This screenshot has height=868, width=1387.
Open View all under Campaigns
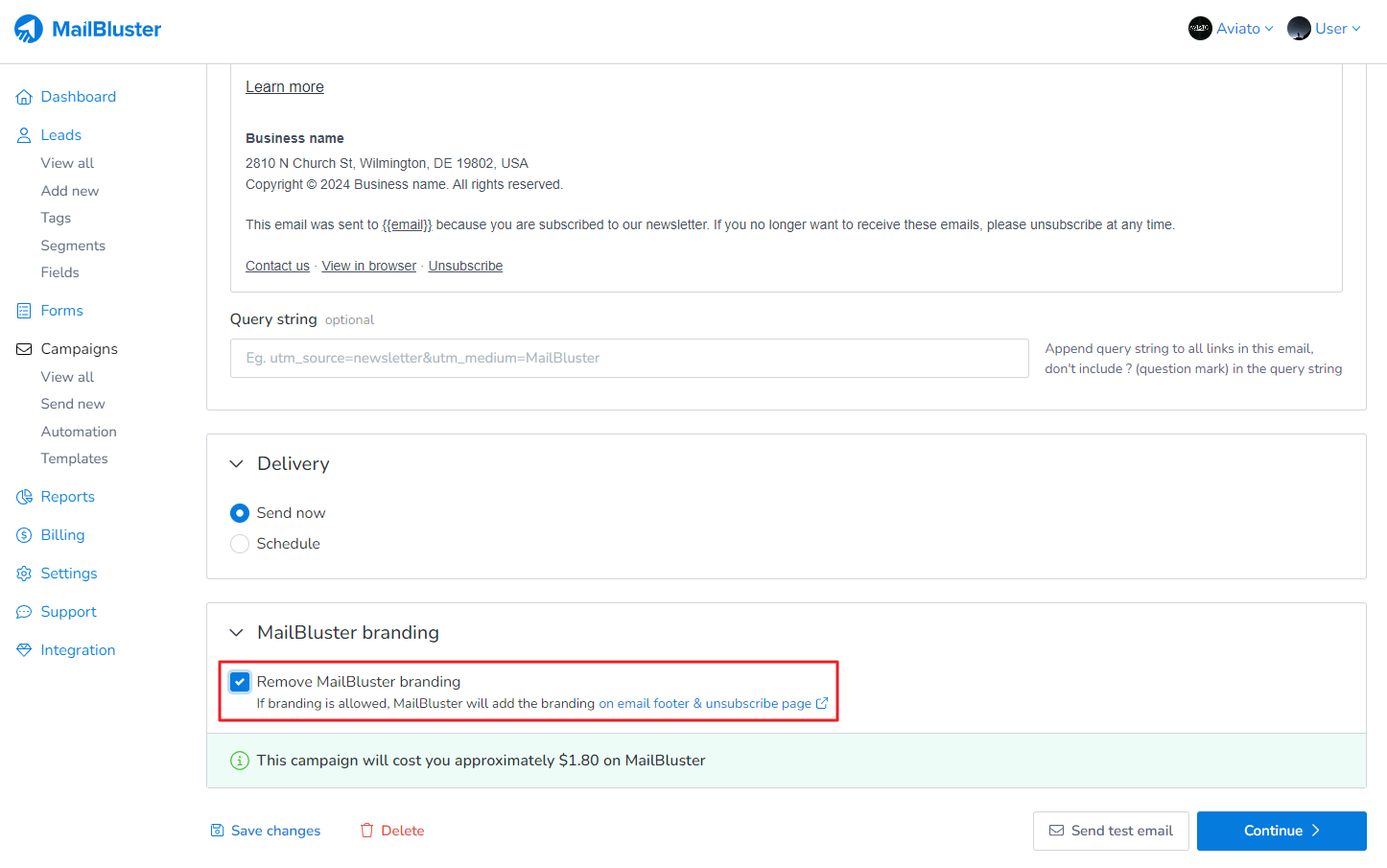point(67,376)
